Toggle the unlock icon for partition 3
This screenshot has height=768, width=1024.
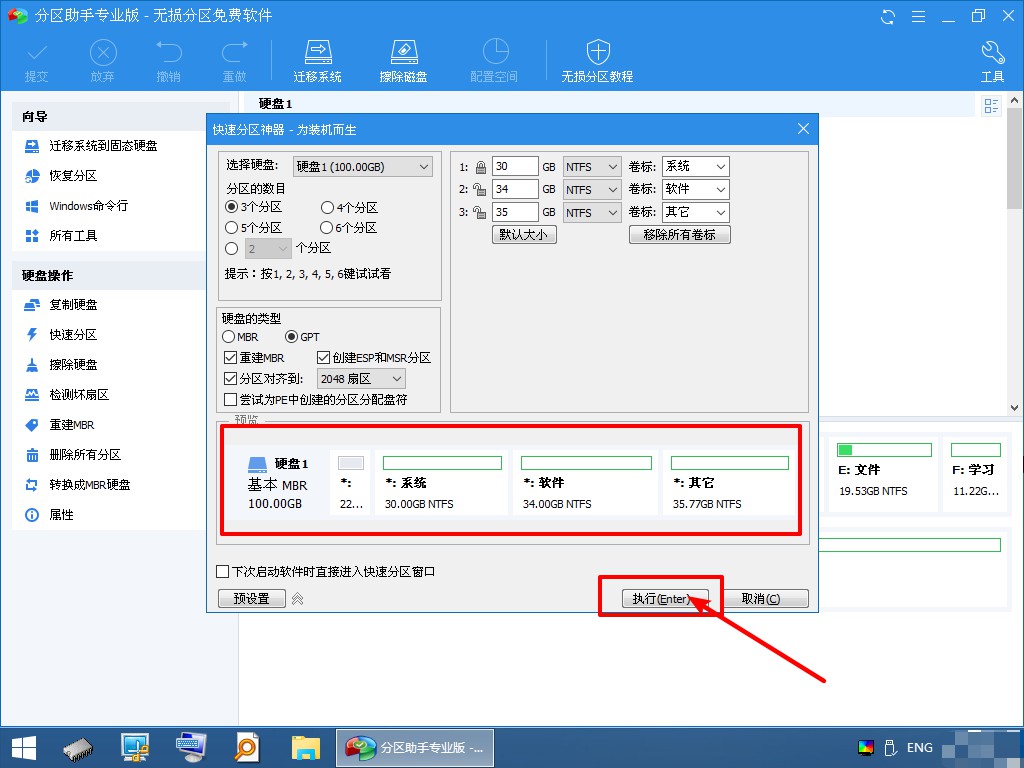pyautogui.click(x=480, y=212)
